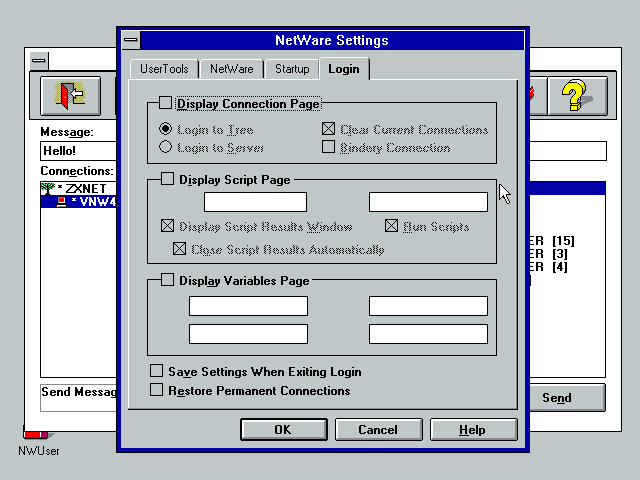This screenshot has height=480, width=640.
Task: Click the NetWare Settings title bar
Action: (332, 40)
